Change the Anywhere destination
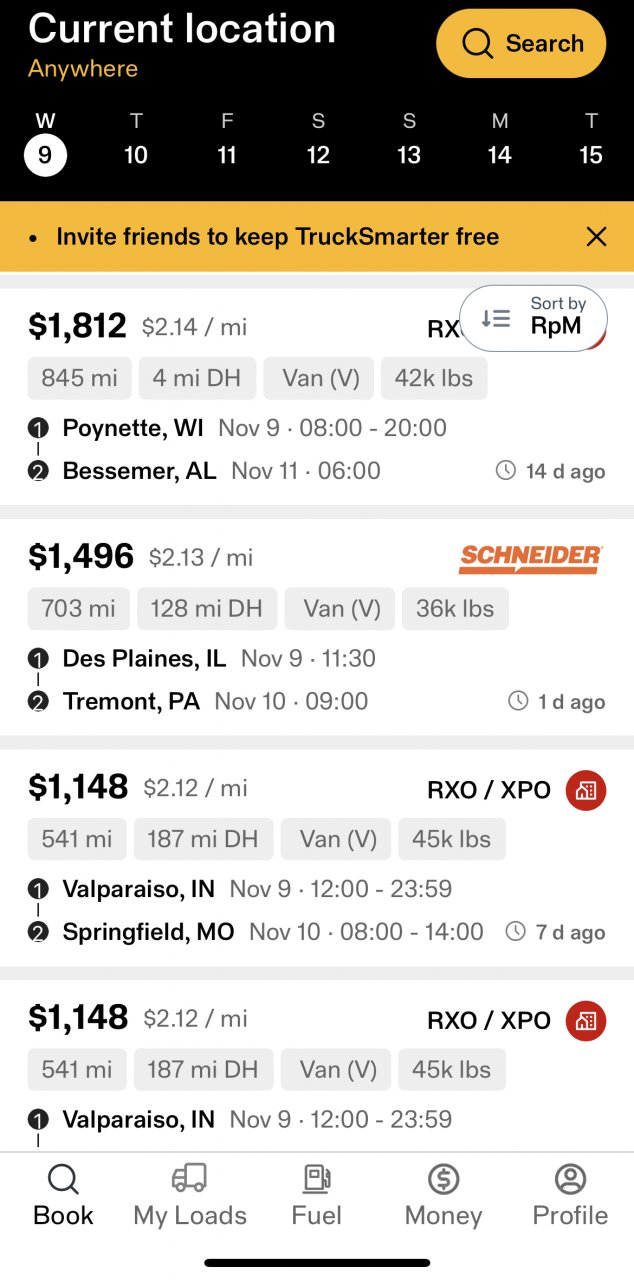This screenshot has height=1280, width=634. (83, 69)
